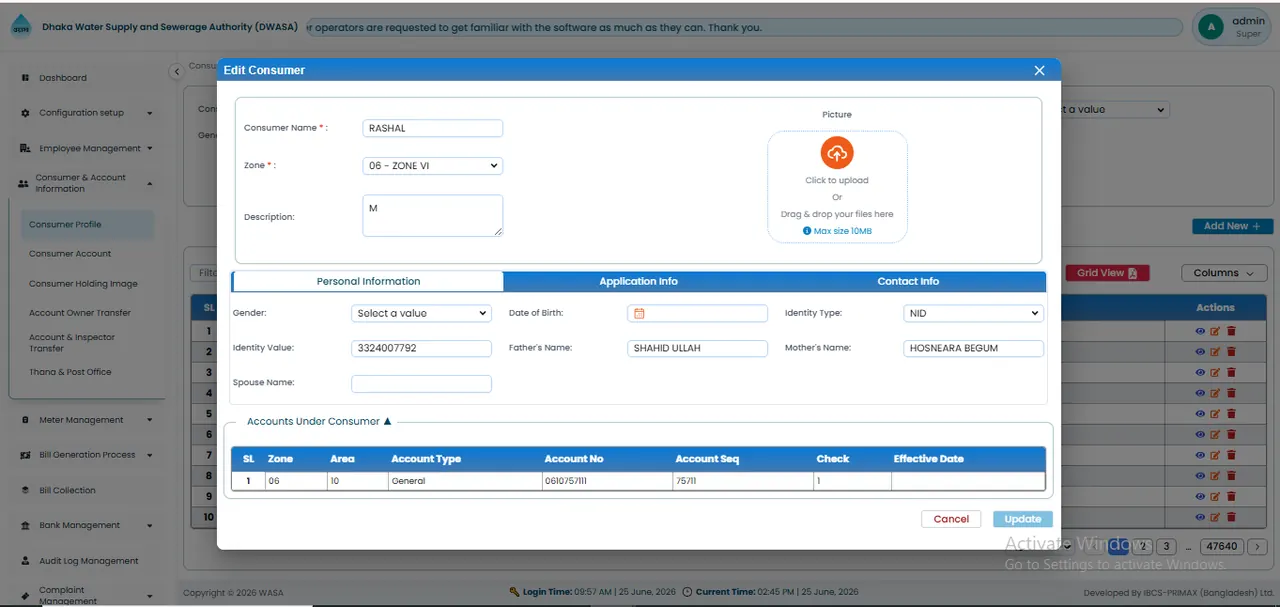Open Consumer Holding Image in the sidebar
This screenshot has height=607, width=1280.
point(83,284)
